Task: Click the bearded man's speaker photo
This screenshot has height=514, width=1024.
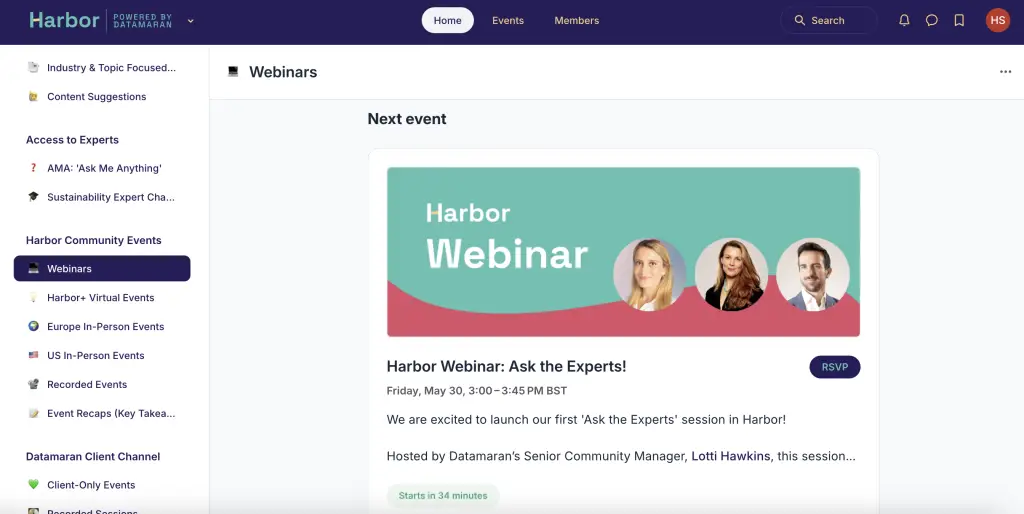Action: (x=813, y=274)
